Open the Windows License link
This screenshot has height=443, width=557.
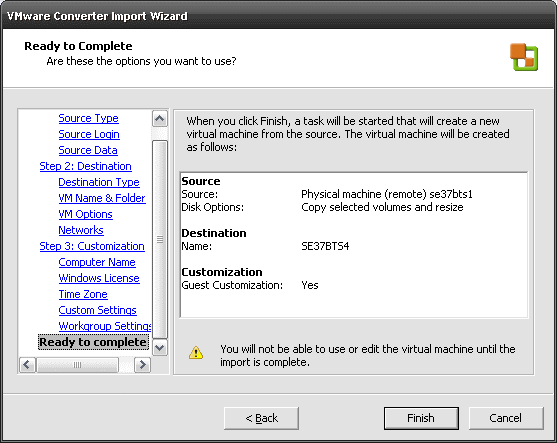click(x=99, y=278)
